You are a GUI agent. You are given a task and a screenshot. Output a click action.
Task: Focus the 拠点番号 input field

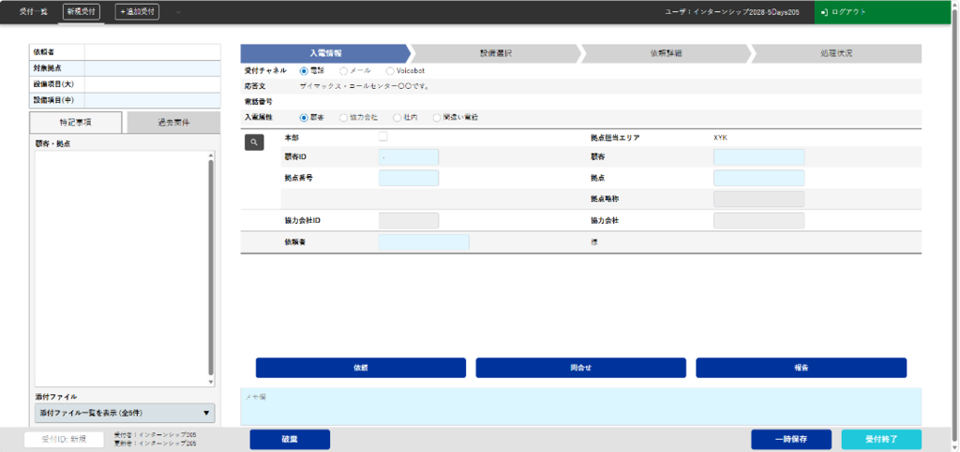point(409,178)
